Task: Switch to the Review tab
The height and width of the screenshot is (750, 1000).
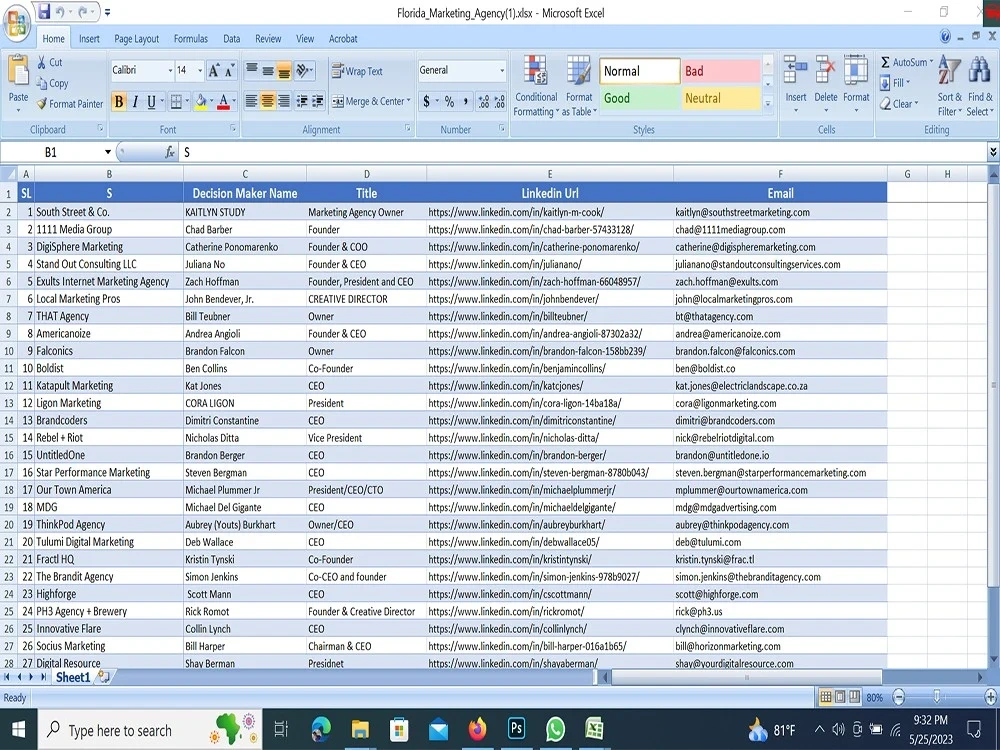Action: (268, 39)
